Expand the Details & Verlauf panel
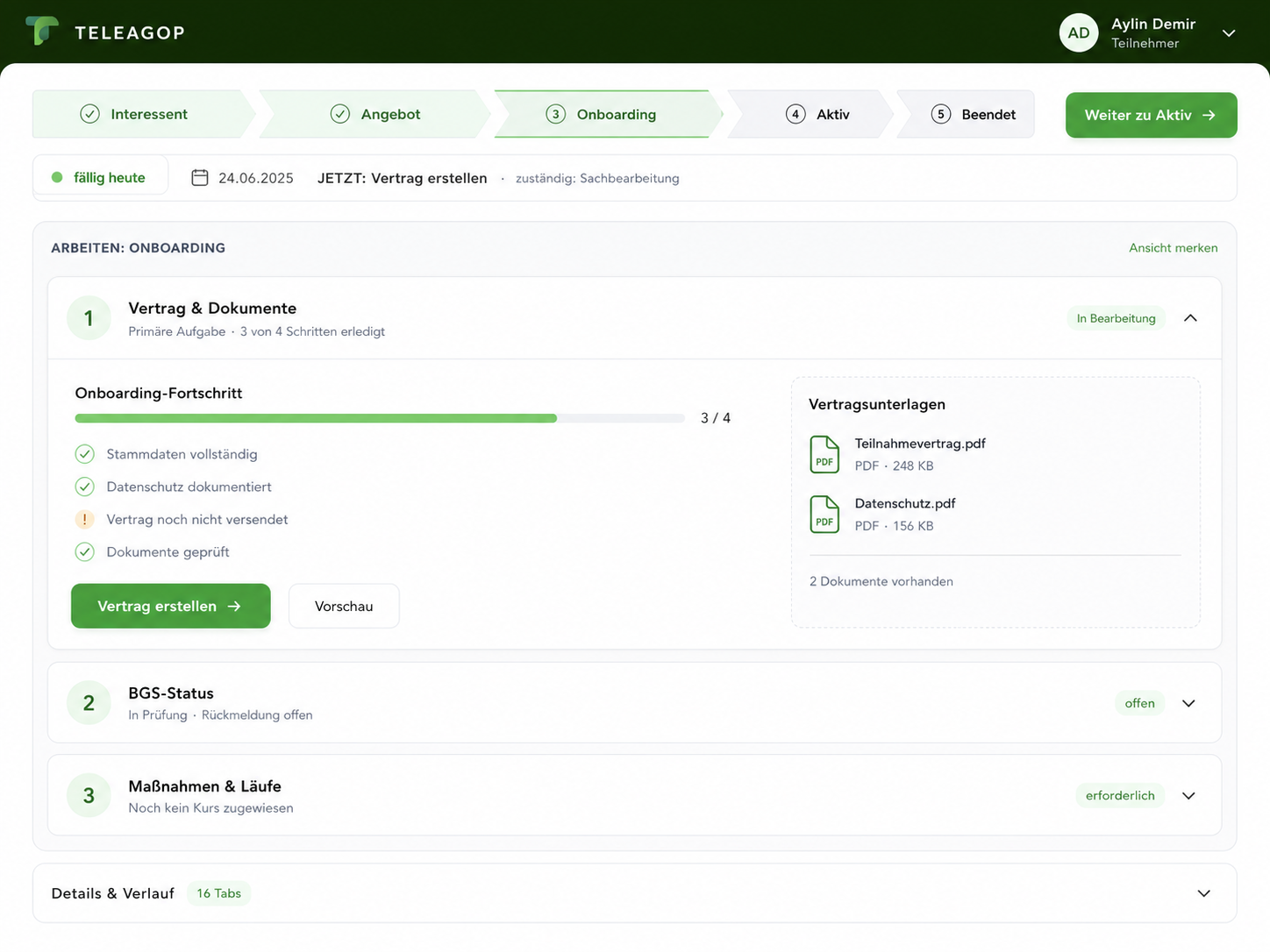Viewport: 1270px width, 952px height. 1204,893
